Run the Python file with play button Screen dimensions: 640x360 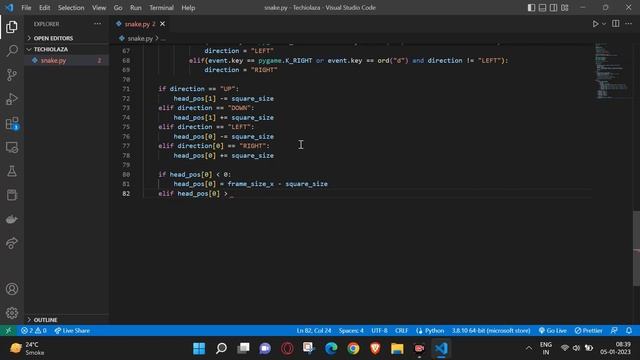pyautogui.click(x=596, y=24)
